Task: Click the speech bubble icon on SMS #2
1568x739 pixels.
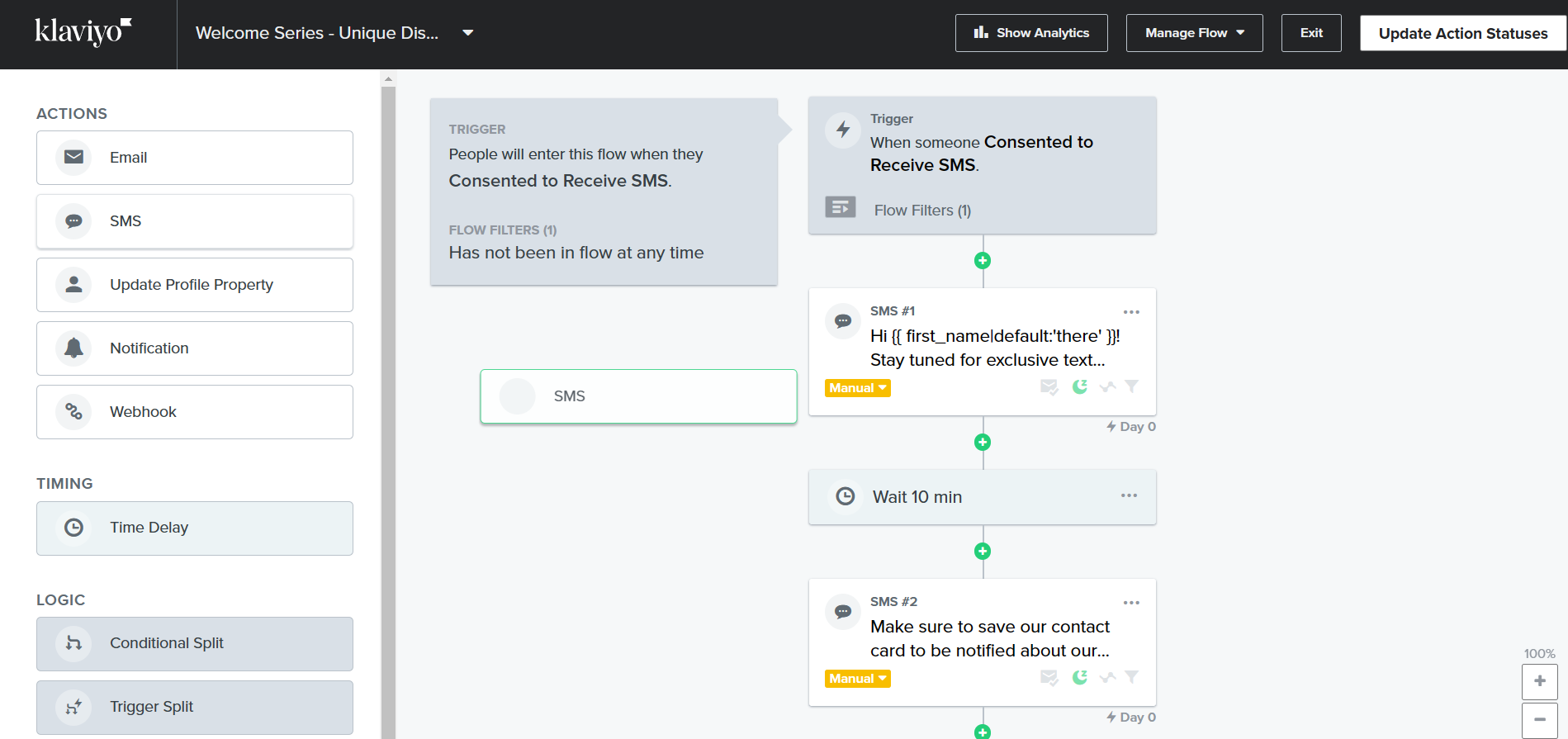Action: click(x=843, y=612)
